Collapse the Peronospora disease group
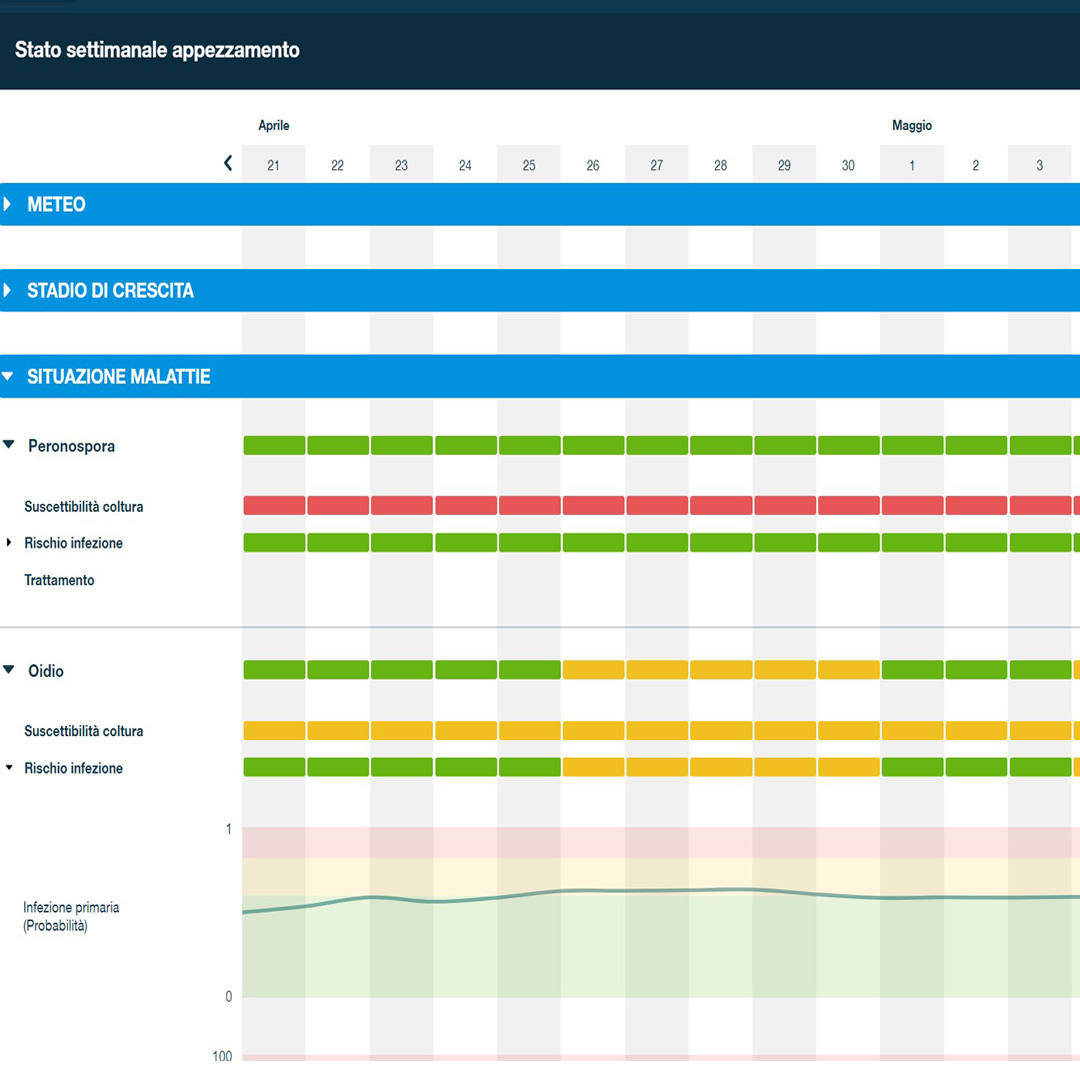The width and height of the screenshot is (1080, 1080). point(9,446)
